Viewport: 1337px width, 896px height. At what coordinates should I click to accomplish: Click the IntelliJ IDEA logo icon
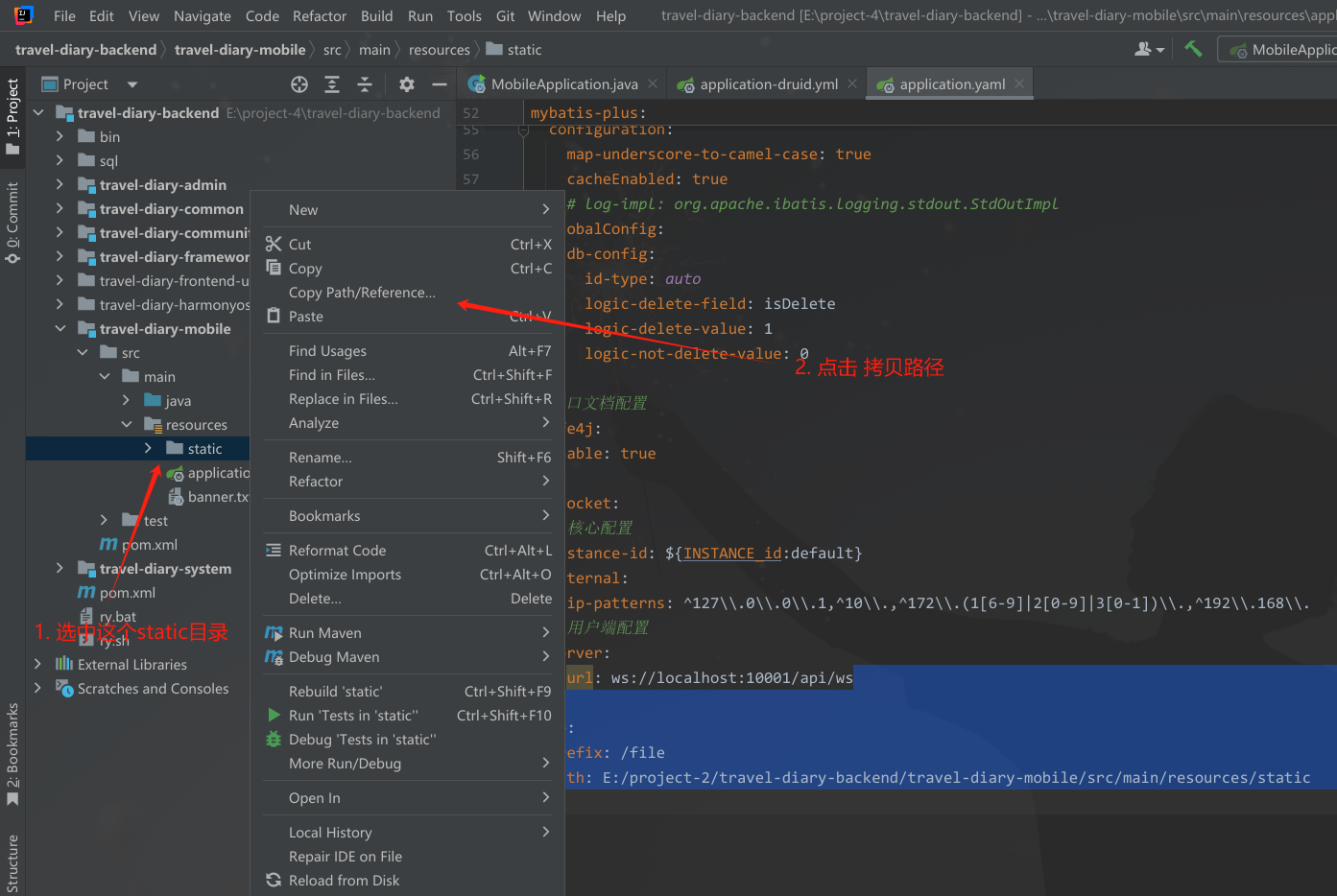(x=23, y=15)
